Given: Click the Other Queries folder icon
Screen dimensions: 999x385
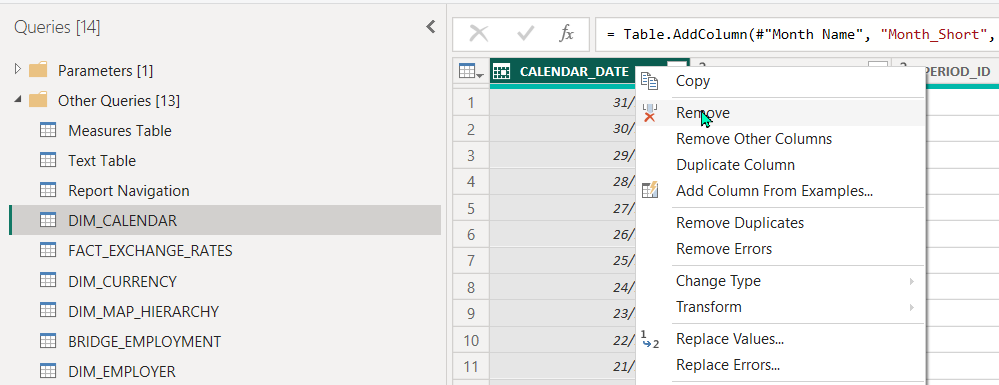Looking at the screenshot, I should pyautogui.click(x=38, y=100).
